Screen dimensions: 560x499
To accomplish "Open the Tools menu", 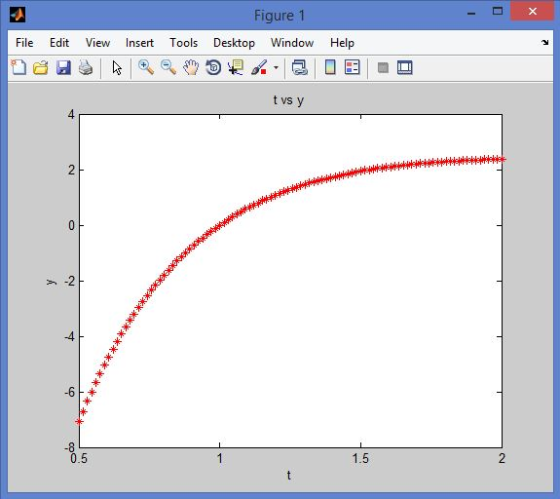I will [184, 43].
